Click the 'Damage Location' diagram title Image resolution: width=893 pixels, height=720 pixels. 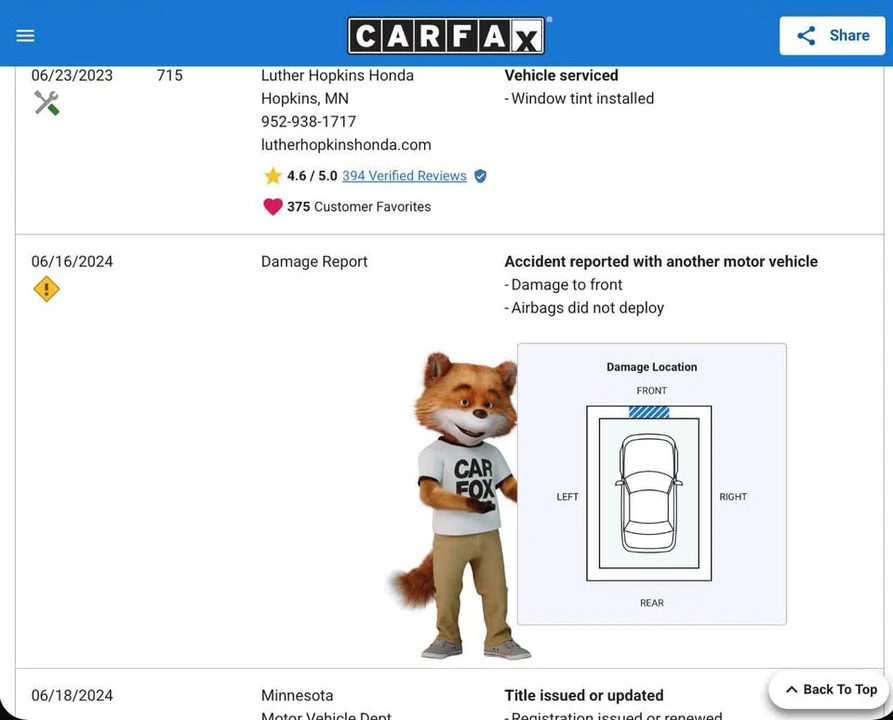652,367
